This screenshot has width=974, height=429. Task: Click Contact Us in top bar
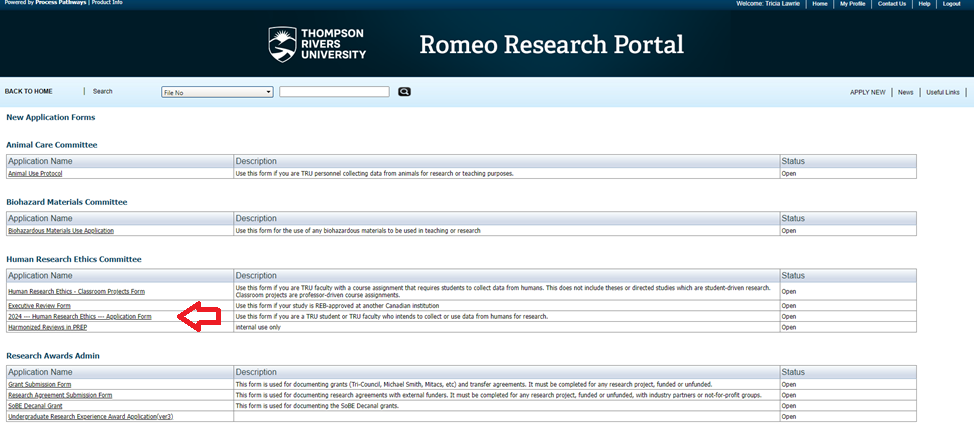[891, 4]
